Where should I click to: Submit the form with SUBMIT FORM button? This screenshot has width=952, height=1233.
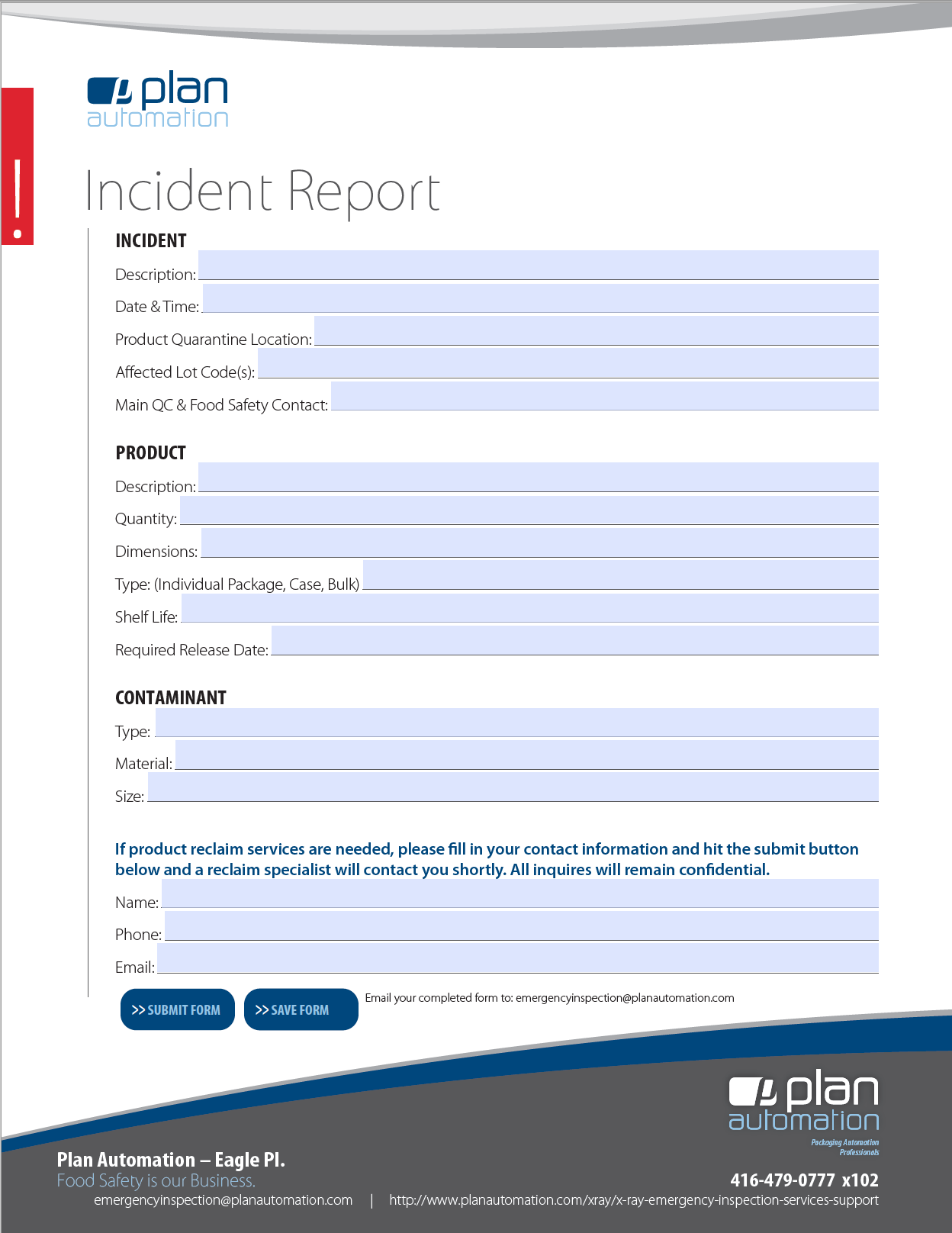click(178, 1009)
